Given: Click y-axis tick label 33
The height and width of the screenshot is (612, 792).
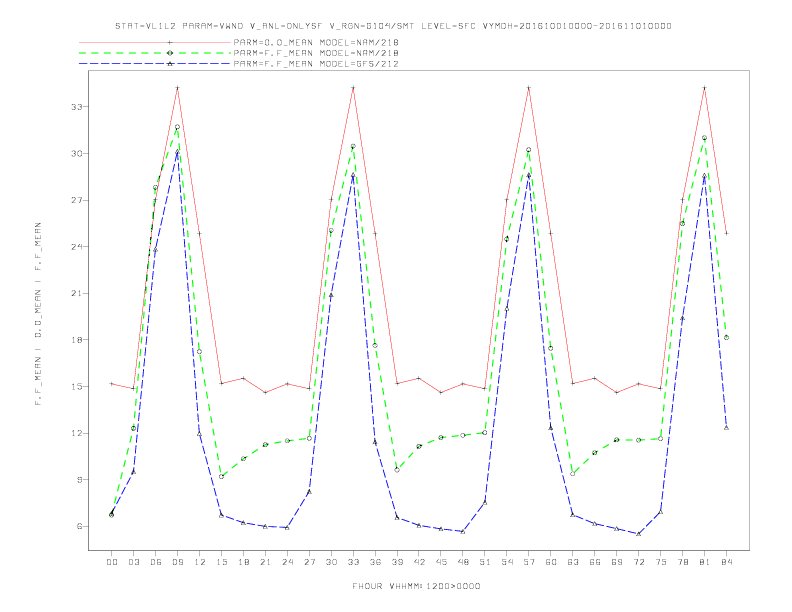Looking at the screenshot, I should click(x=76, y=107).
